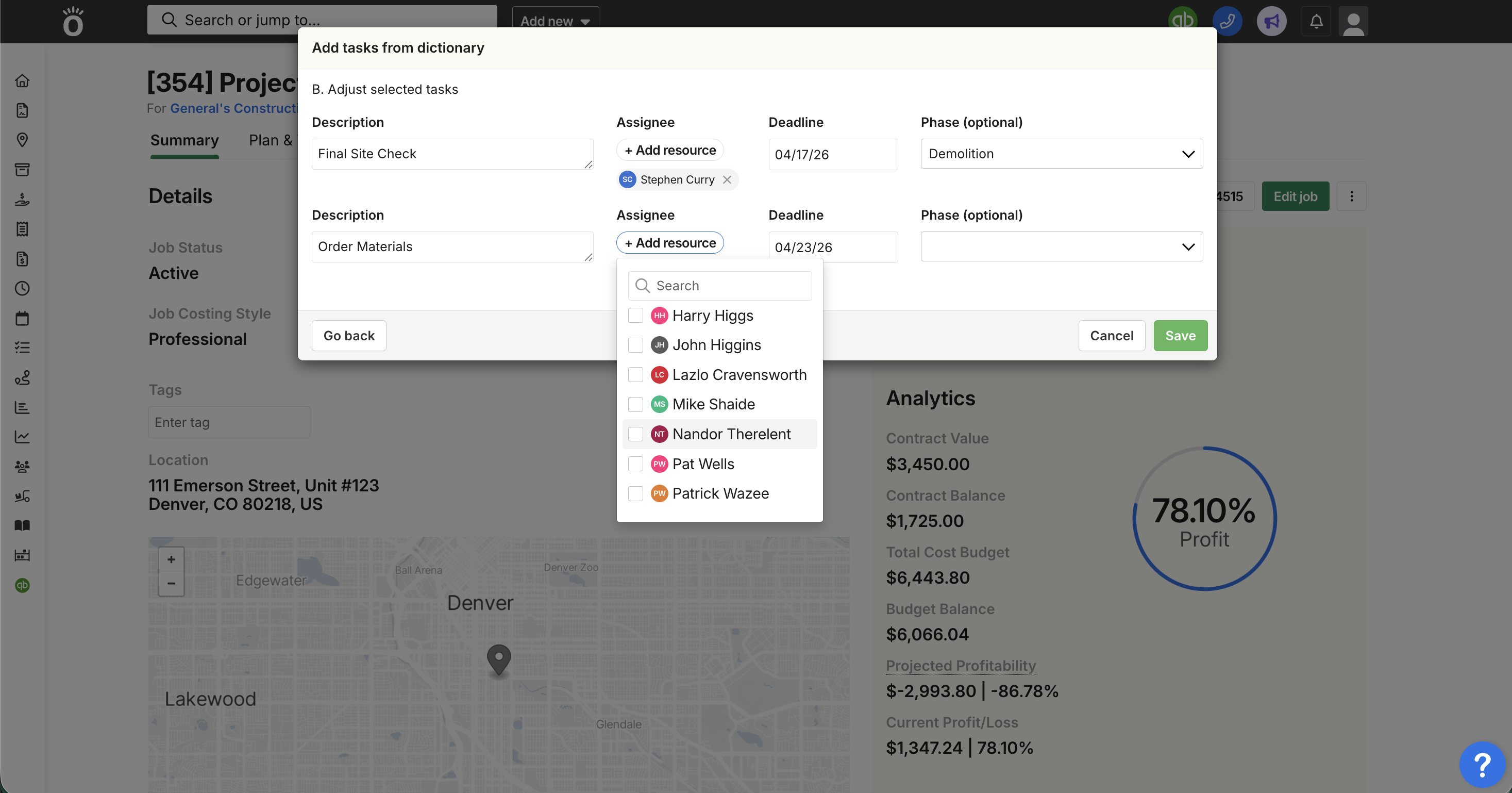Check the Harry Higgs checkbox
1512x793 pixels.
(636, 316)
